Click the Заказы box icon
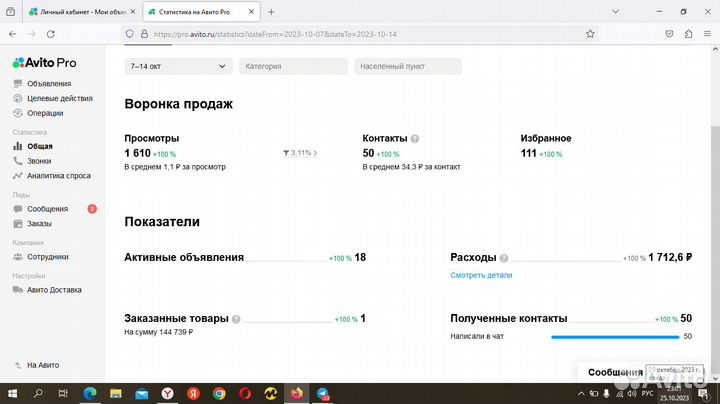Viewport: 720px width, 404px height. tap(18, 224)
